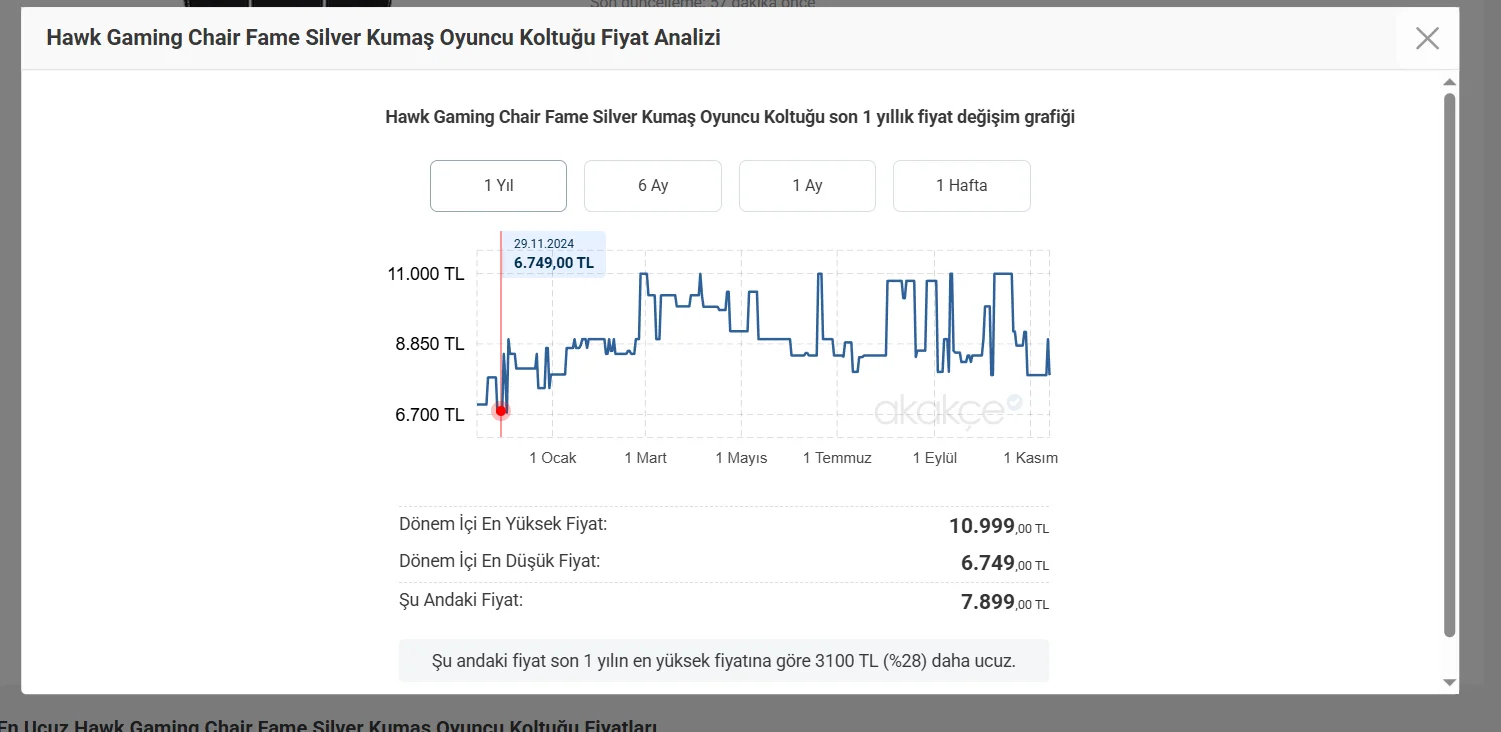This screenshot has height=732, width=1501.
Task: Choose the 1 Hafta range button
Action: tap(961, 186)
